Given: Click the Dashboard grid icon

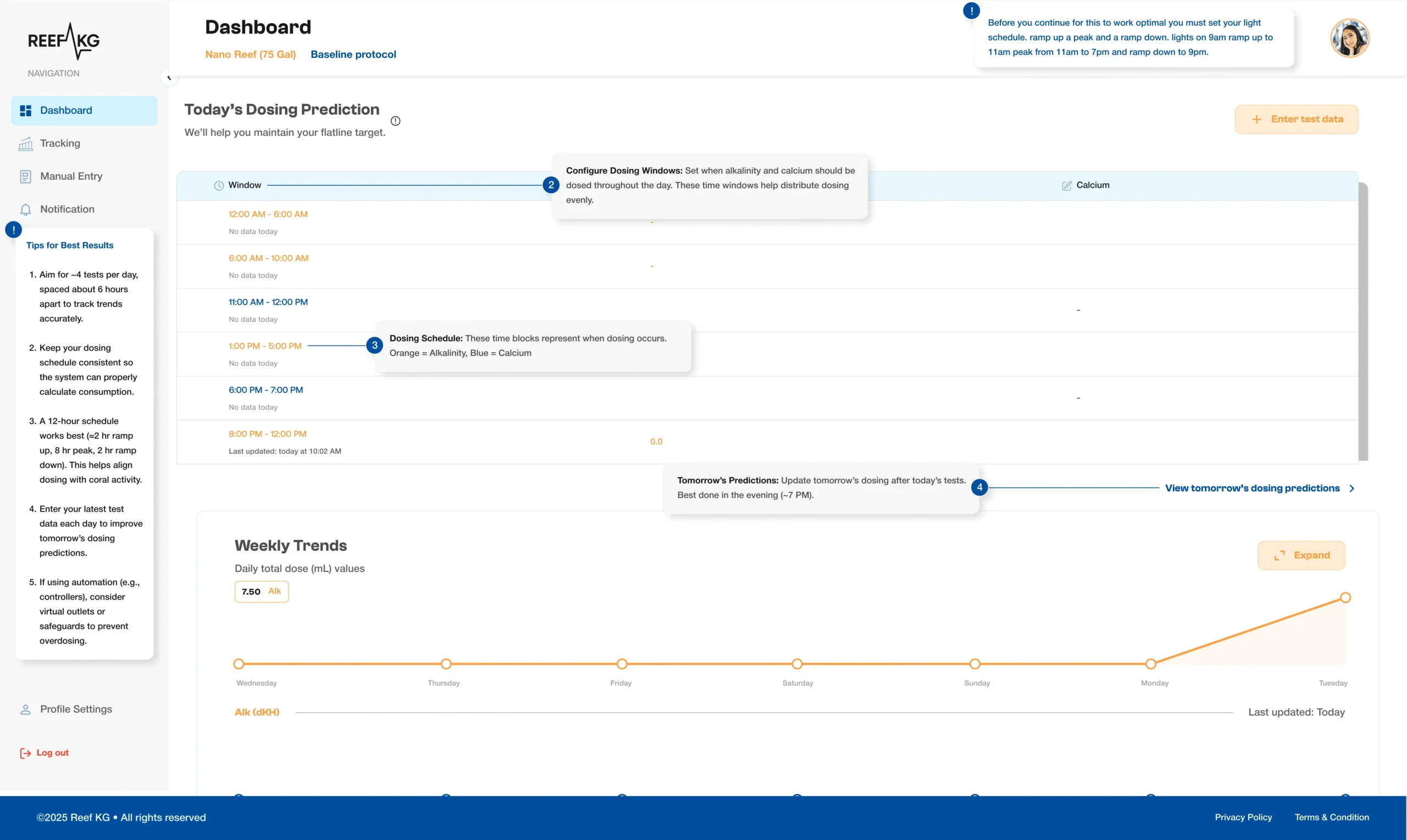Looking at the screenshot, I should (25, 110).
